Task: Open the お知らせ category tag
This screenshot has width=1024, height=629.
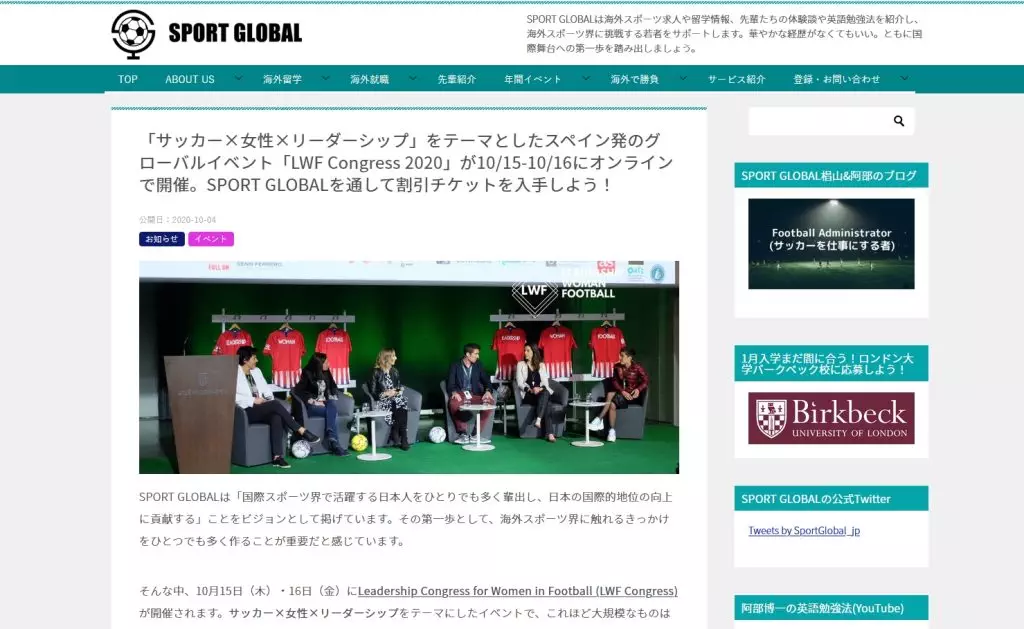Action: coord(161,239)
